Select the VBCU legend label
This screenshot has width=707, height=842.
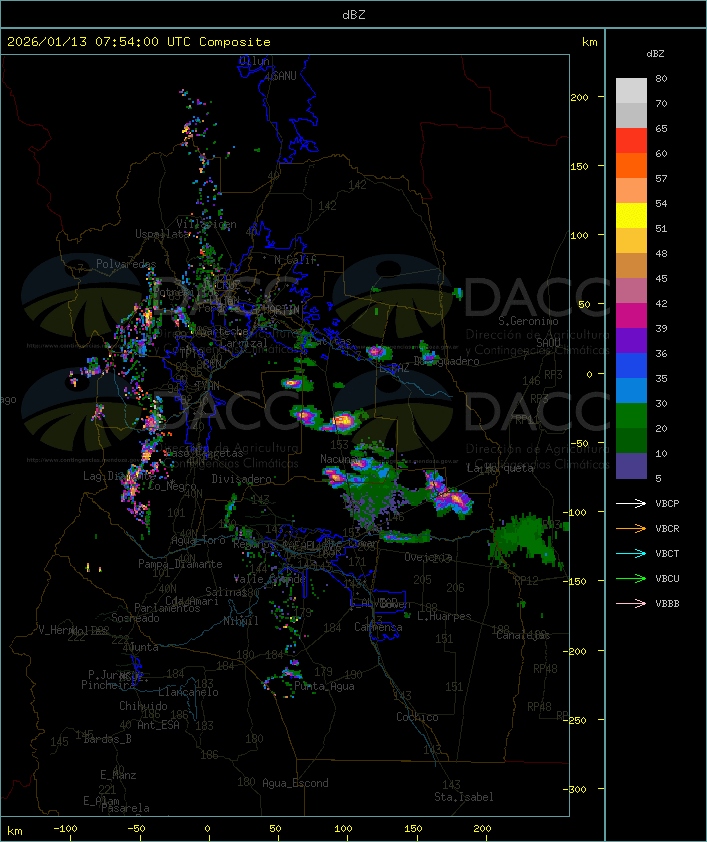(667, 578)
